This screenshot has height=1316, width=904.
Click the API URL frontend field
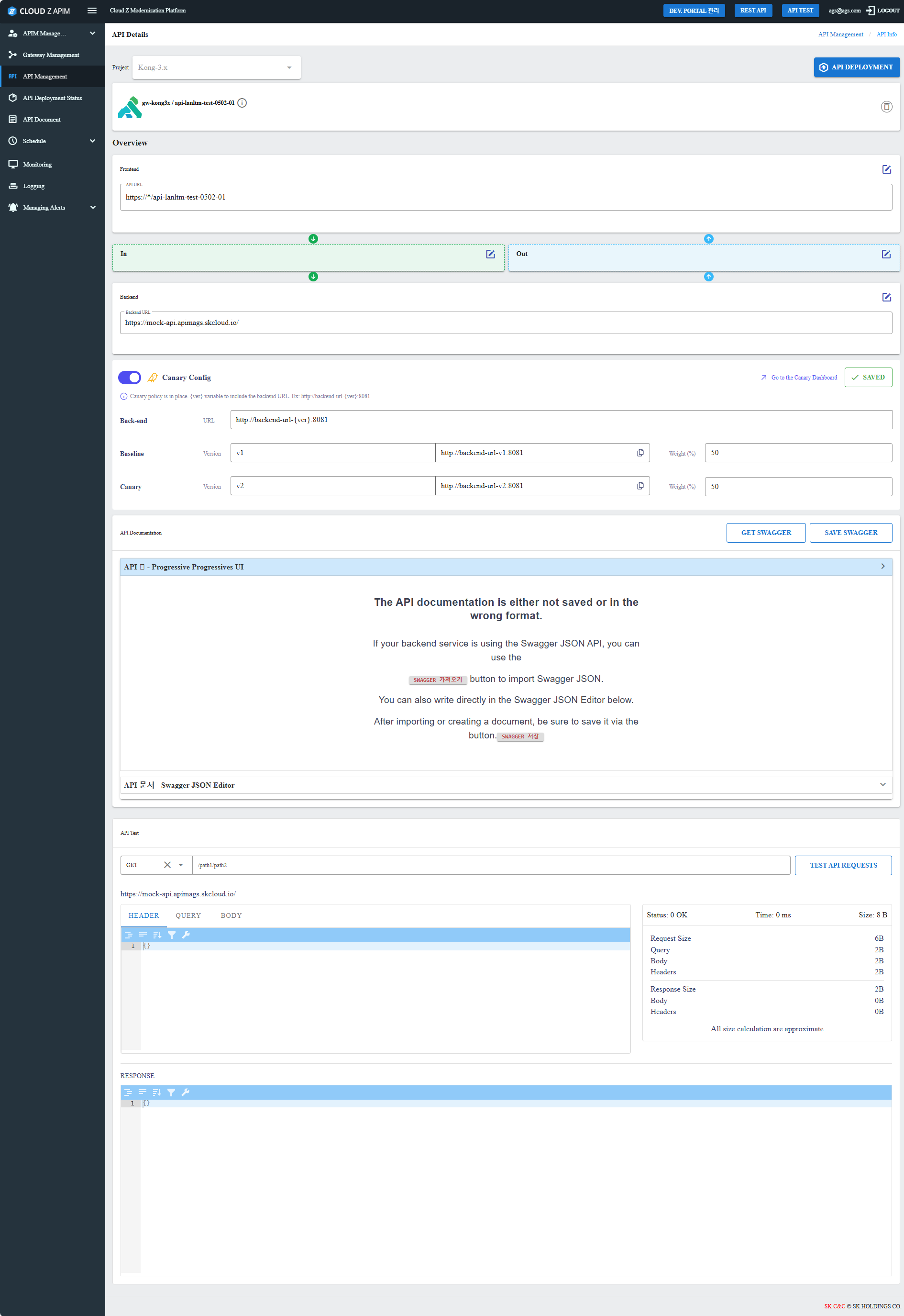pos(506,197)
